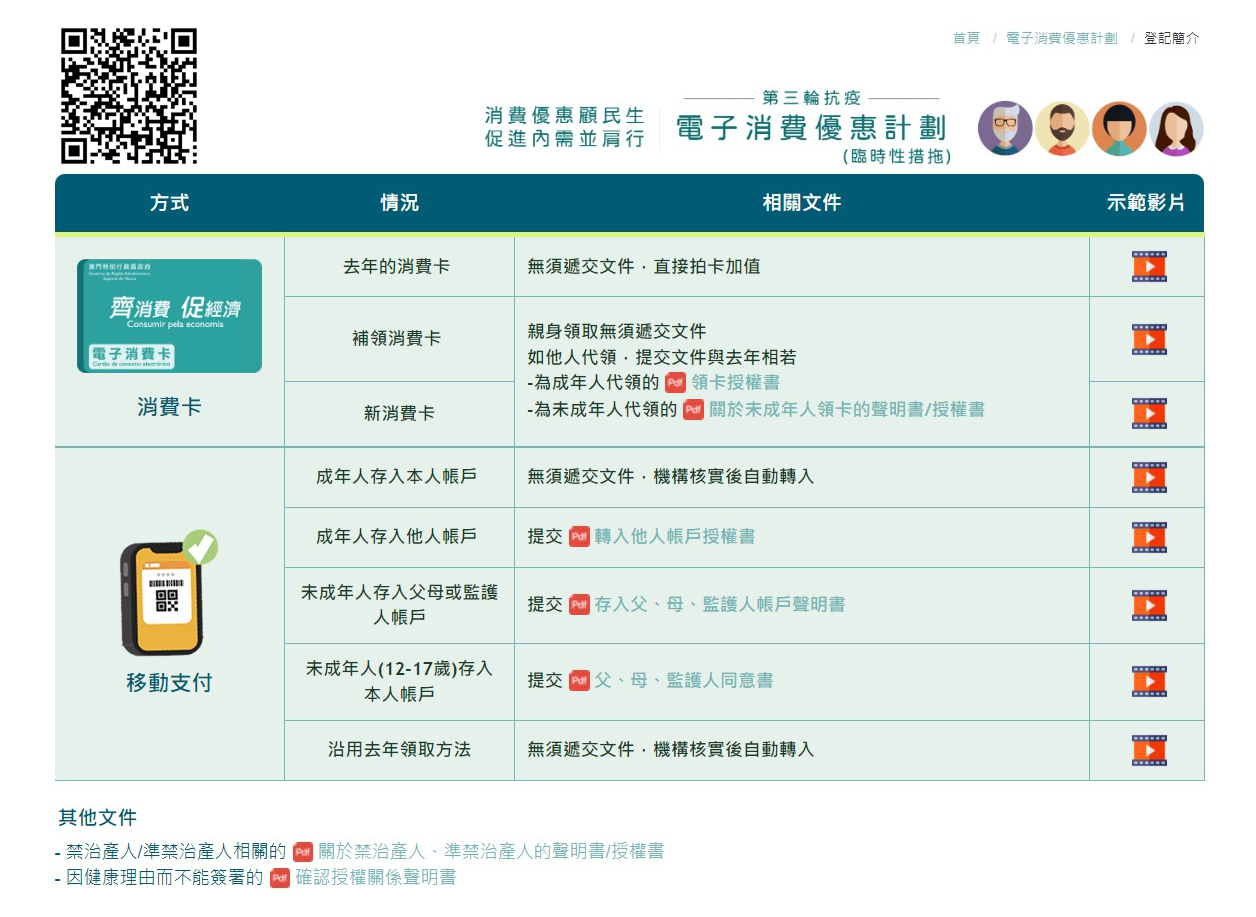
Task: Play demo video for 新消費卡 row
Action: [x=1148, y=413]
